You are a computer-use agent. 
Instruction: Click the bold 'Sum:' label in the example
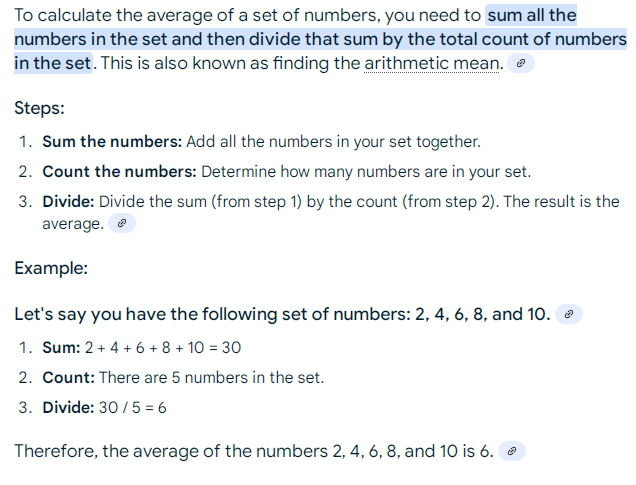coord(62,348)
